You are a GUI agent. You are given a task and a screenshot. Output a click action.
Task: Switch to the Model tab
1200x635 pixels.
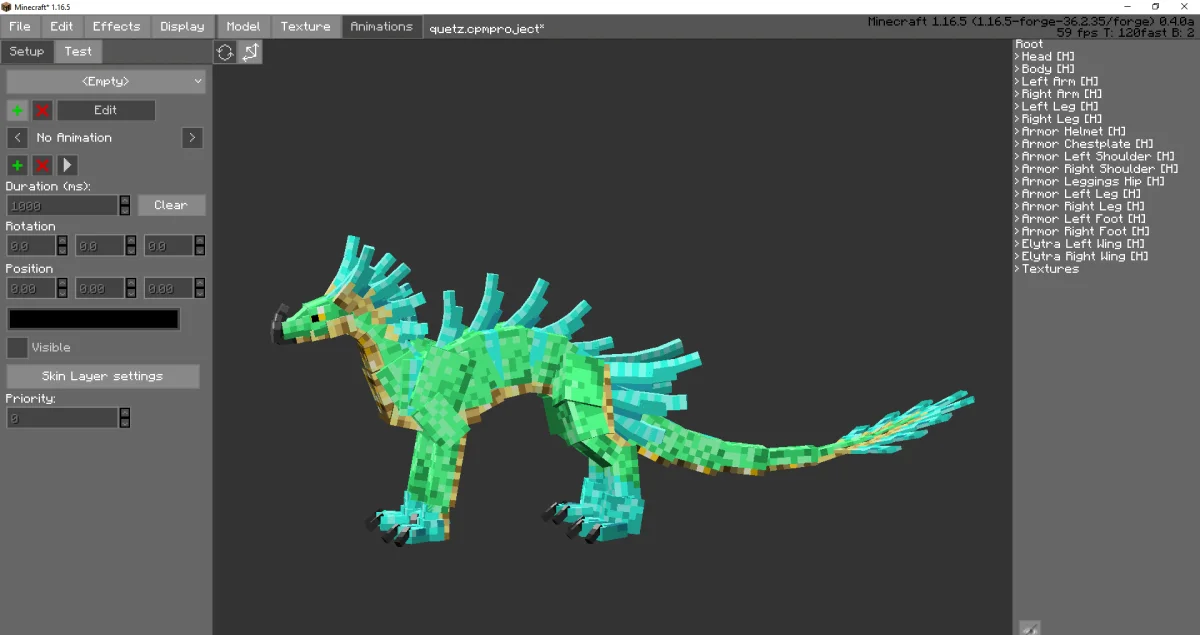pyautogui.click(x=243, y=27)
